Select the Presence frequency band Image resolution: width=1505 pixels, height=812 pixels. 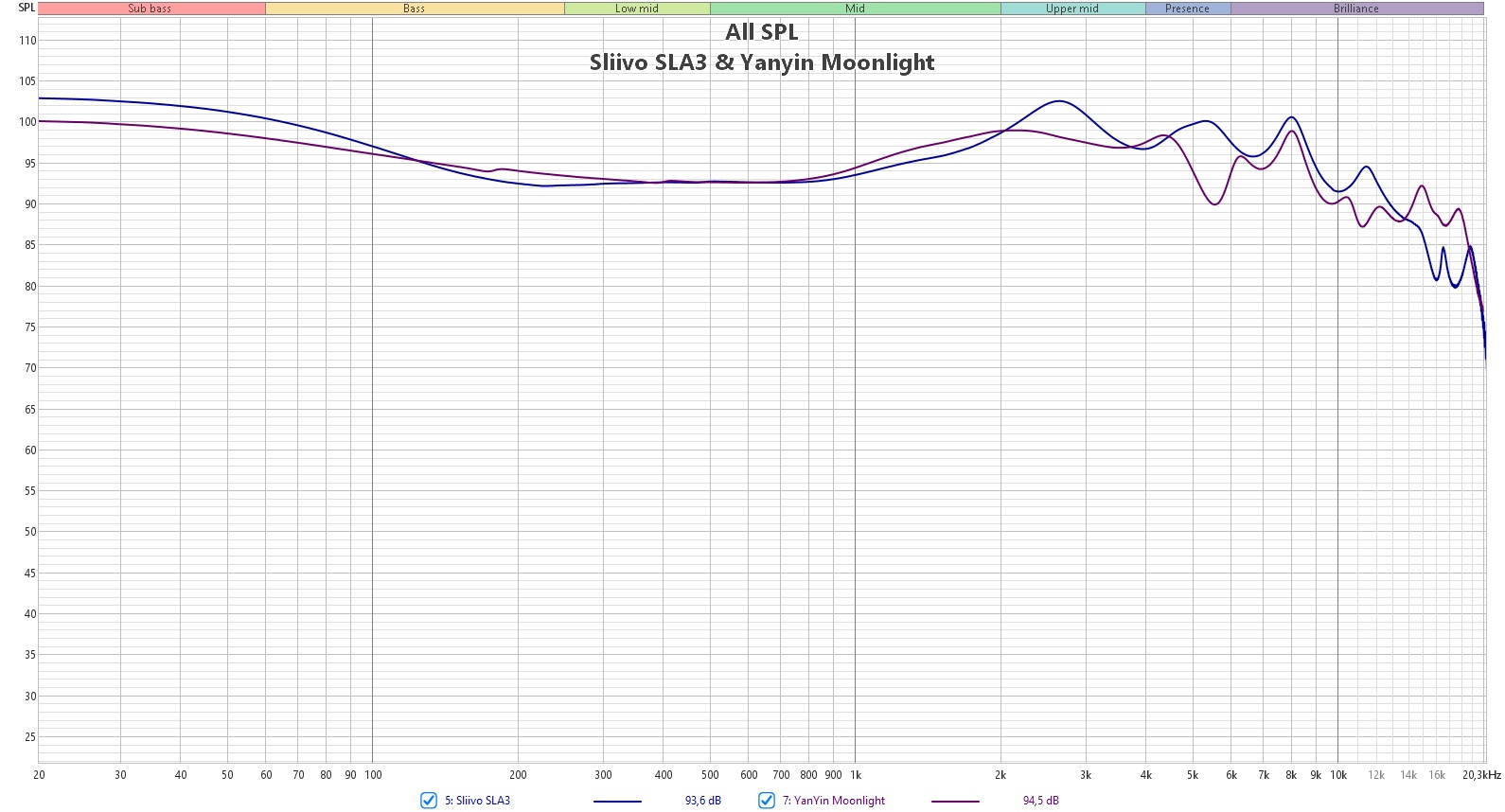tap(1188, 9)
